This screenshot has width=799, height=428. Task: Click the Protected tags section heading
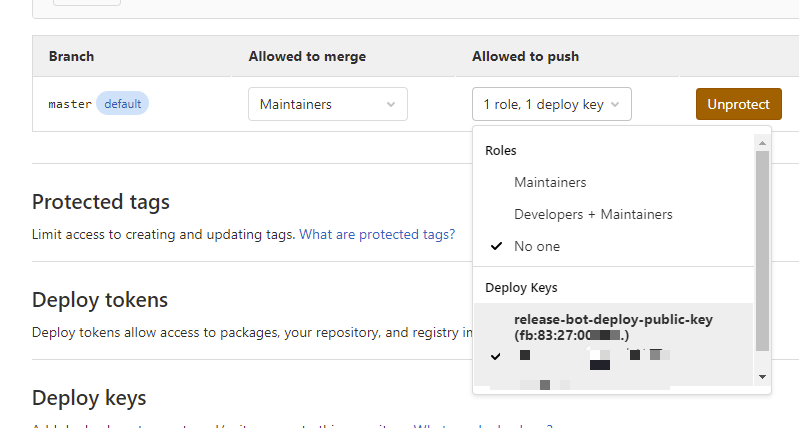(x=101, y=202)
